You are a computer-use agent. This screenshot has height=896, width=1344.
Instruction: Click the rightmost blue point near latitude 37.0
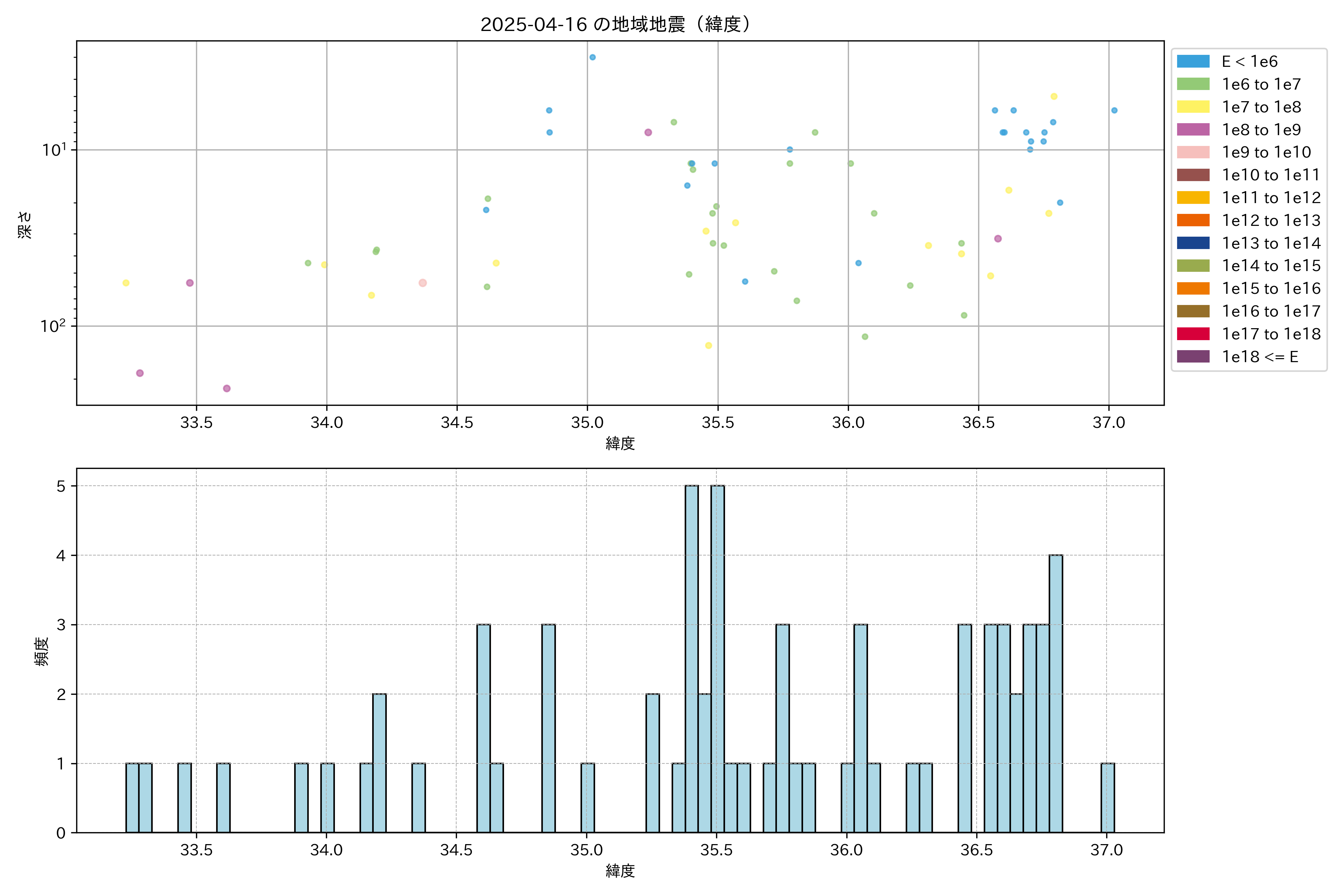(1114, 110)
